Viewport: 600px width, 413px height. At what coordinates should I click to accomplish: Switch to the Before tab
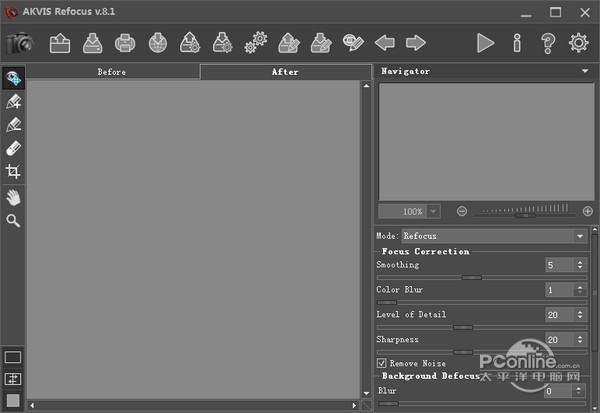112,72
